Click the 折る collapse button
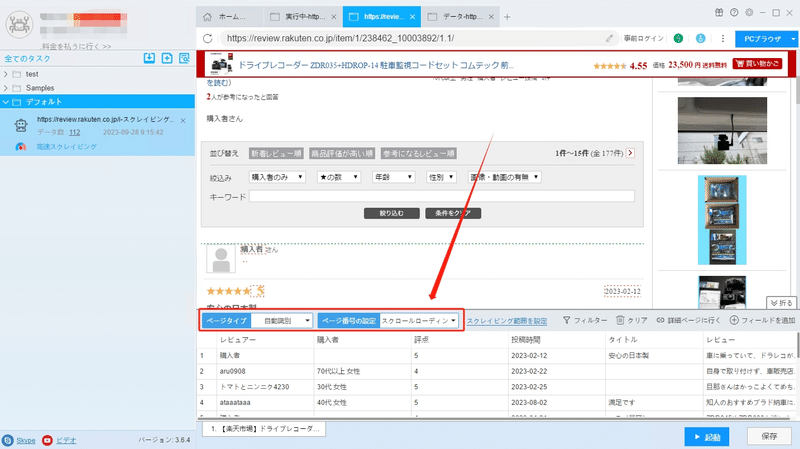This screenshot has height=449, width=800. coord(782,303)
